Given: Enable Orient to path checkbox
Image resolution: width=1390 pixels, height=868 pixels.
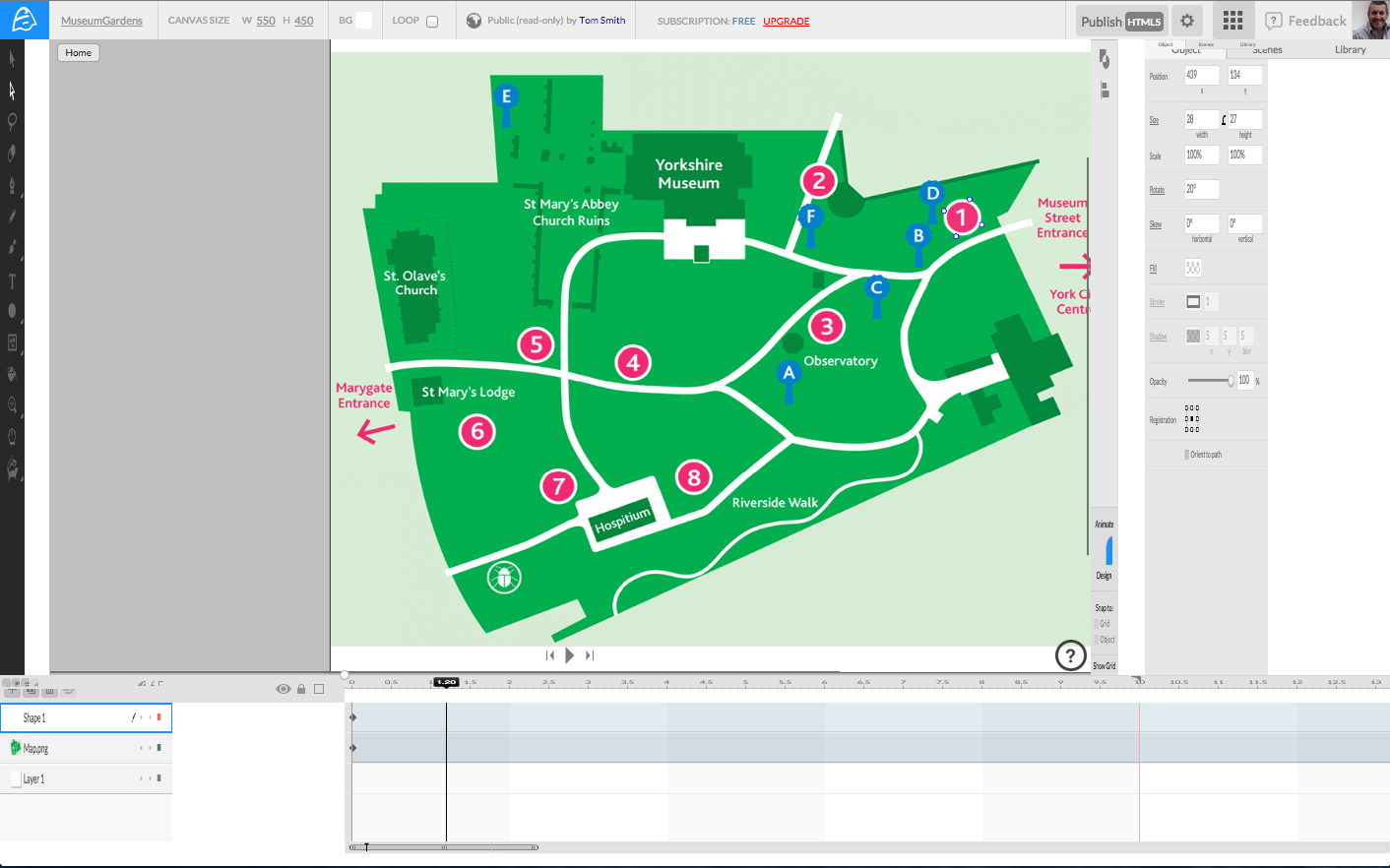Looking at the screenshot, I should click(1187, 455).
